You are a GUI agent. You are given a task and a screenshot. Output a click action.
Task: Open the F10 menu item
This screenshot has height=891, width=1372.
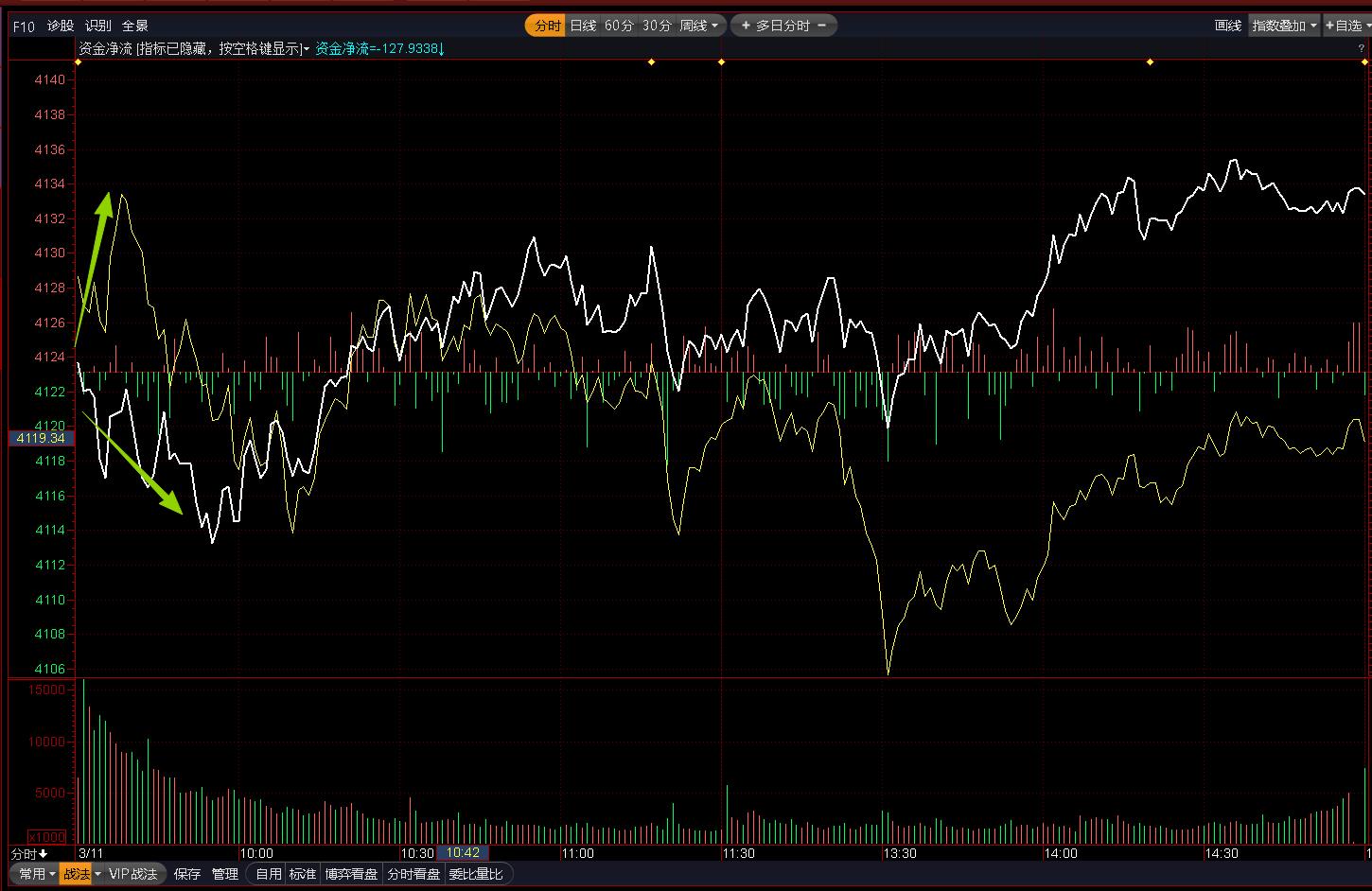(24, 26)
